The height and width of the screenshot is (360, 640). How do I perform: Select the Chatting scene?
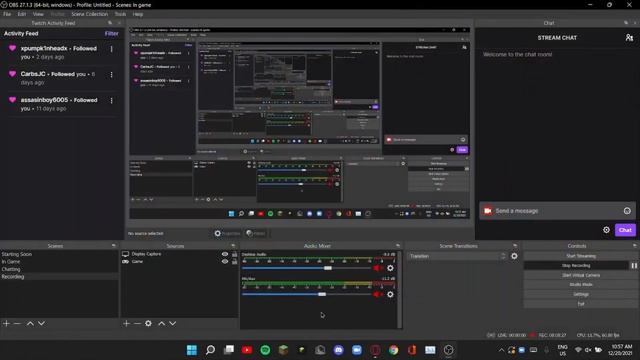(x=59, y=269)
